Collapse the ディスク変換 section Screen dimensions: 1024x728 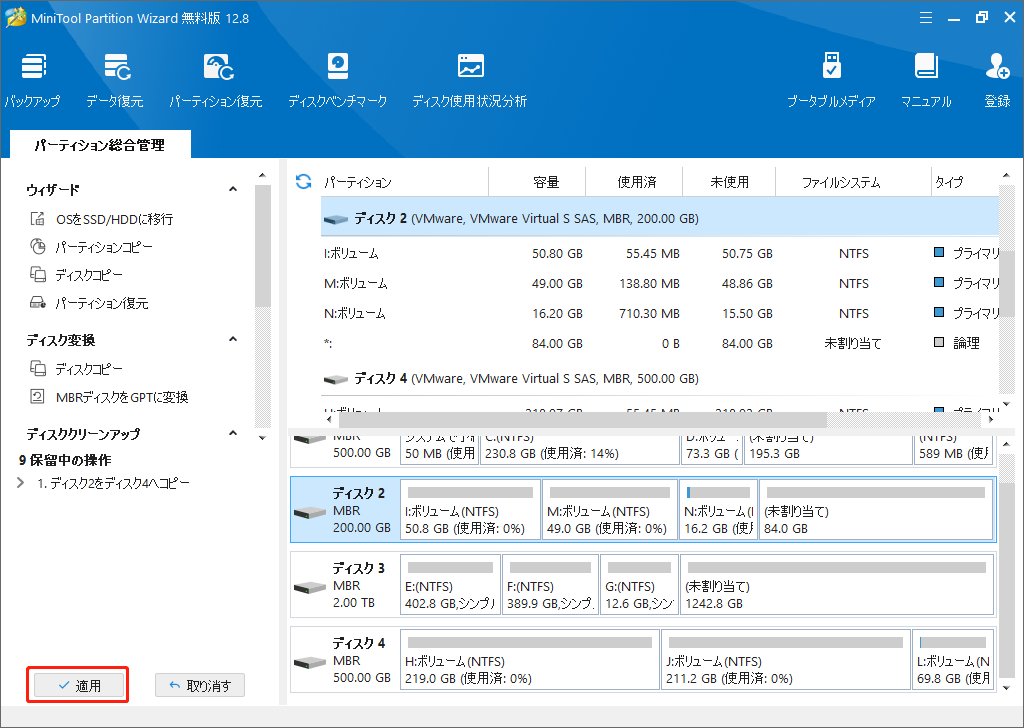click(232, 339)
